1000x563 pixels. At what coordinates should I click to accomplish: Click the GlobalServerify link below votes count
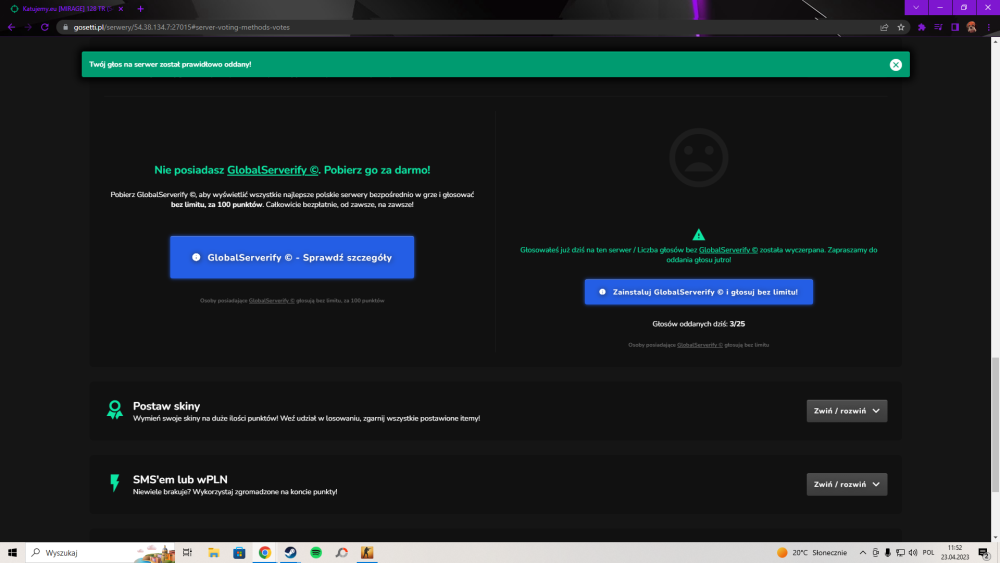[700, 345]
